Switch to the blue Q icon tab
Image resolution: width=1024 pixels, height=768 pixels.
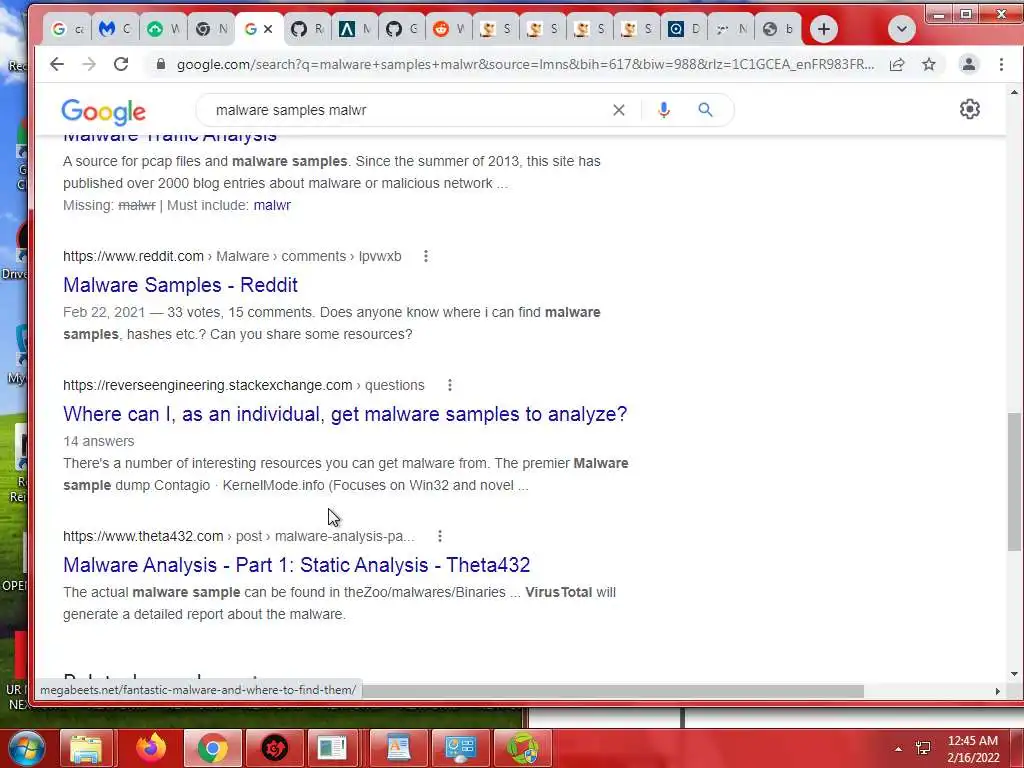pos(683,29)
